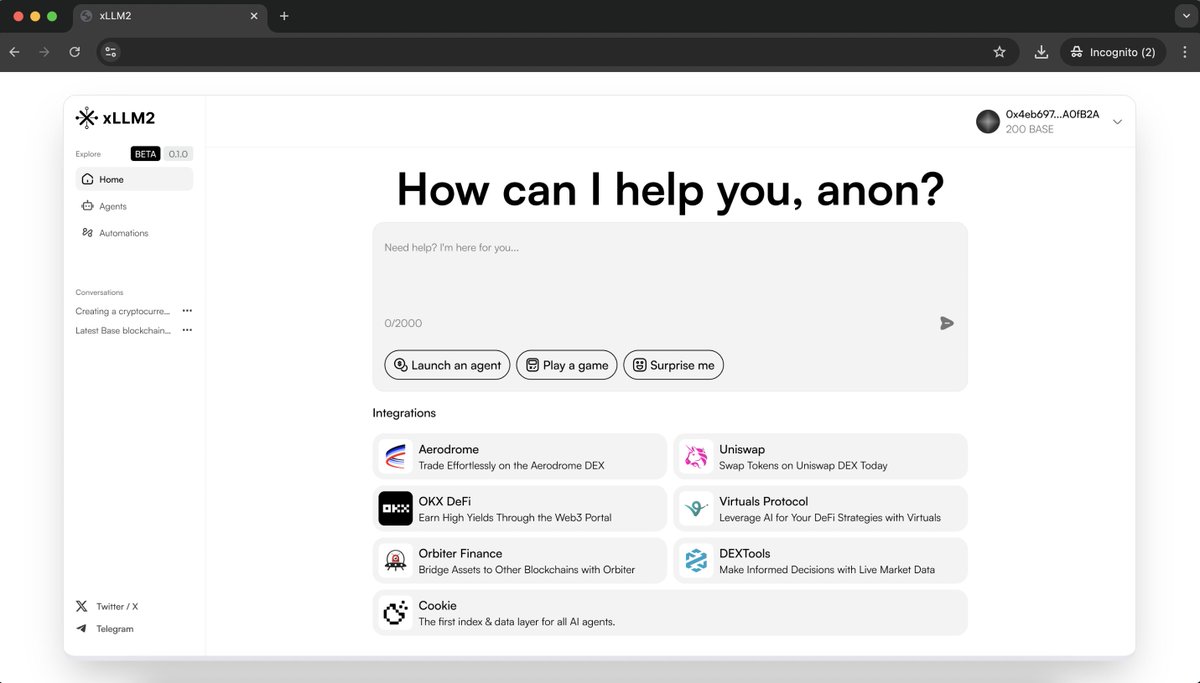Click the Aerodrome logo icon

click(396, 457)
